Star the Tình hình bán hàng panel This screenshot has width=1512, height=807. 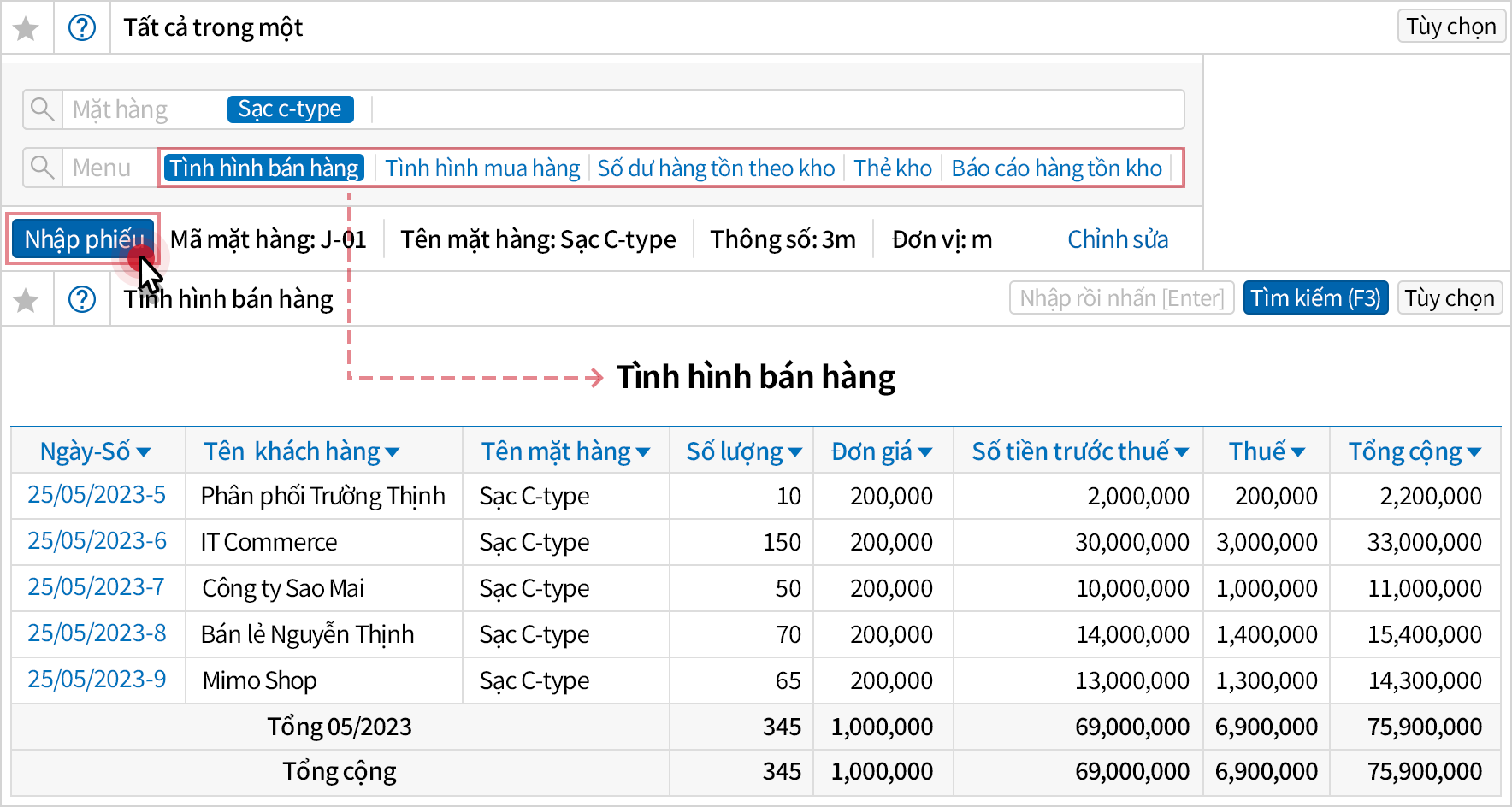(27, 299)
